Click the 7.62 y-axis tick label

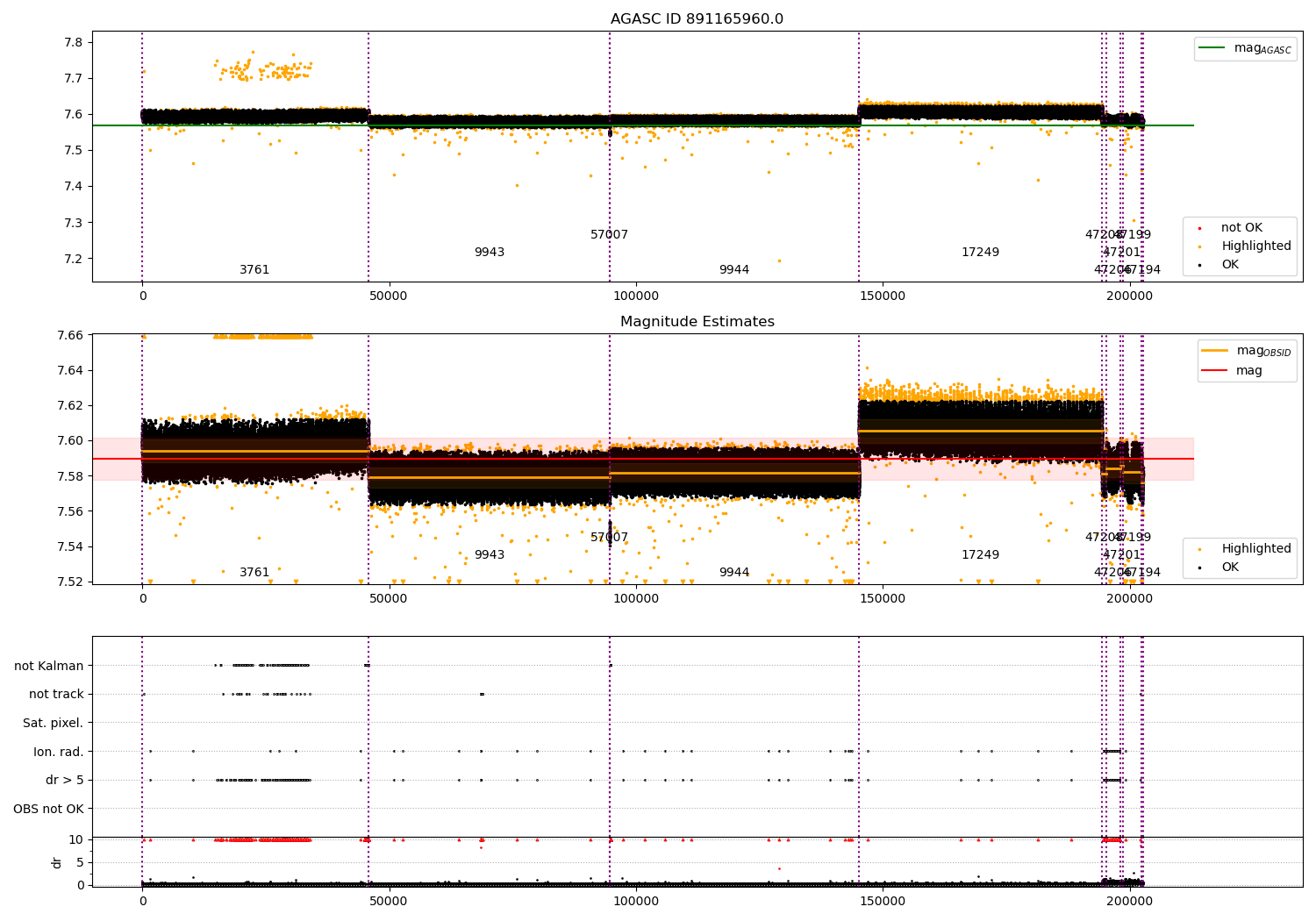click(70, 405)
